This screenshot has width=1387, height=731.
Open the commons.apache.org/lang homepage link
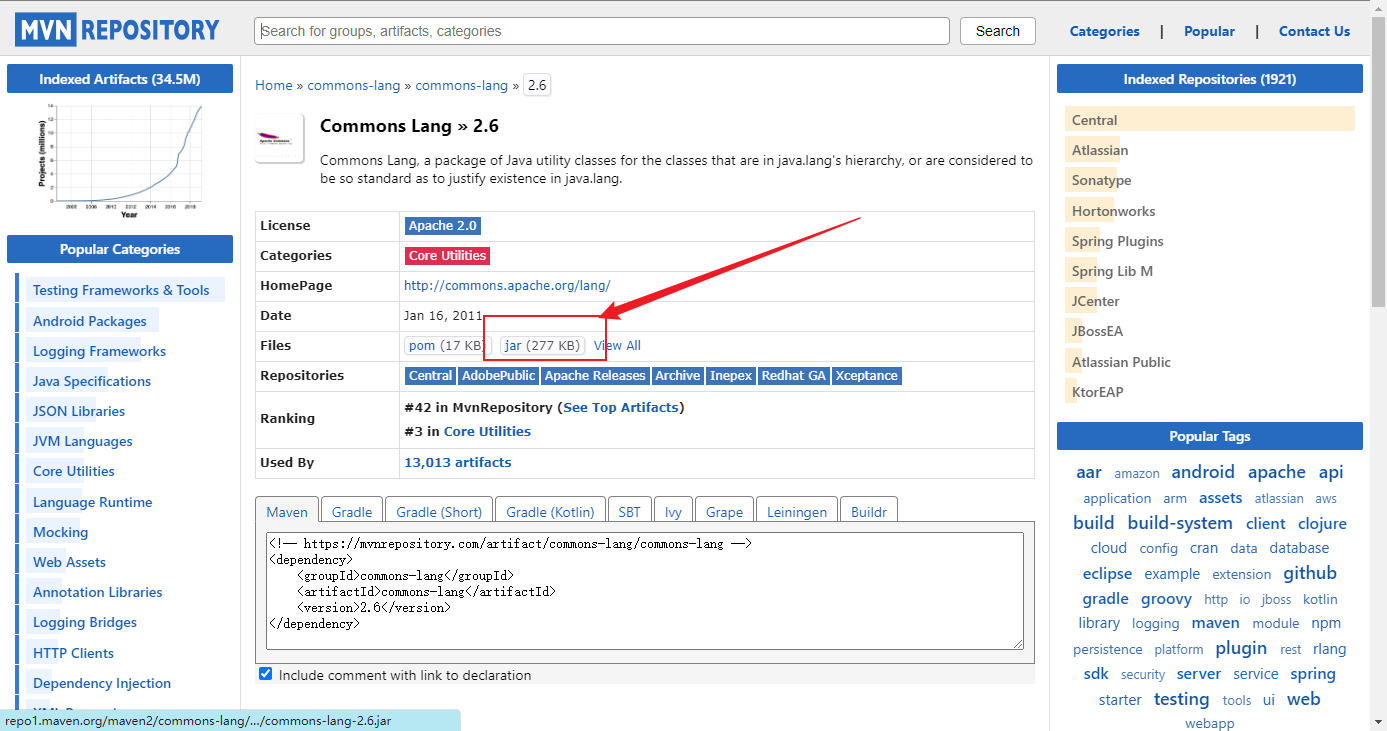click(x=507, y=285)
